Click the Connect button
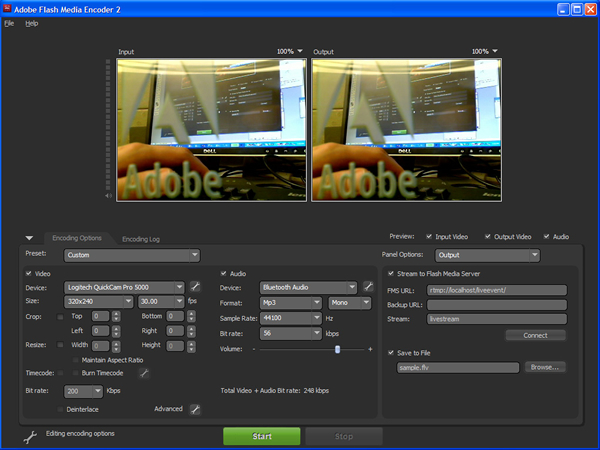Screen dimensions: 600x450 (536, 335)
